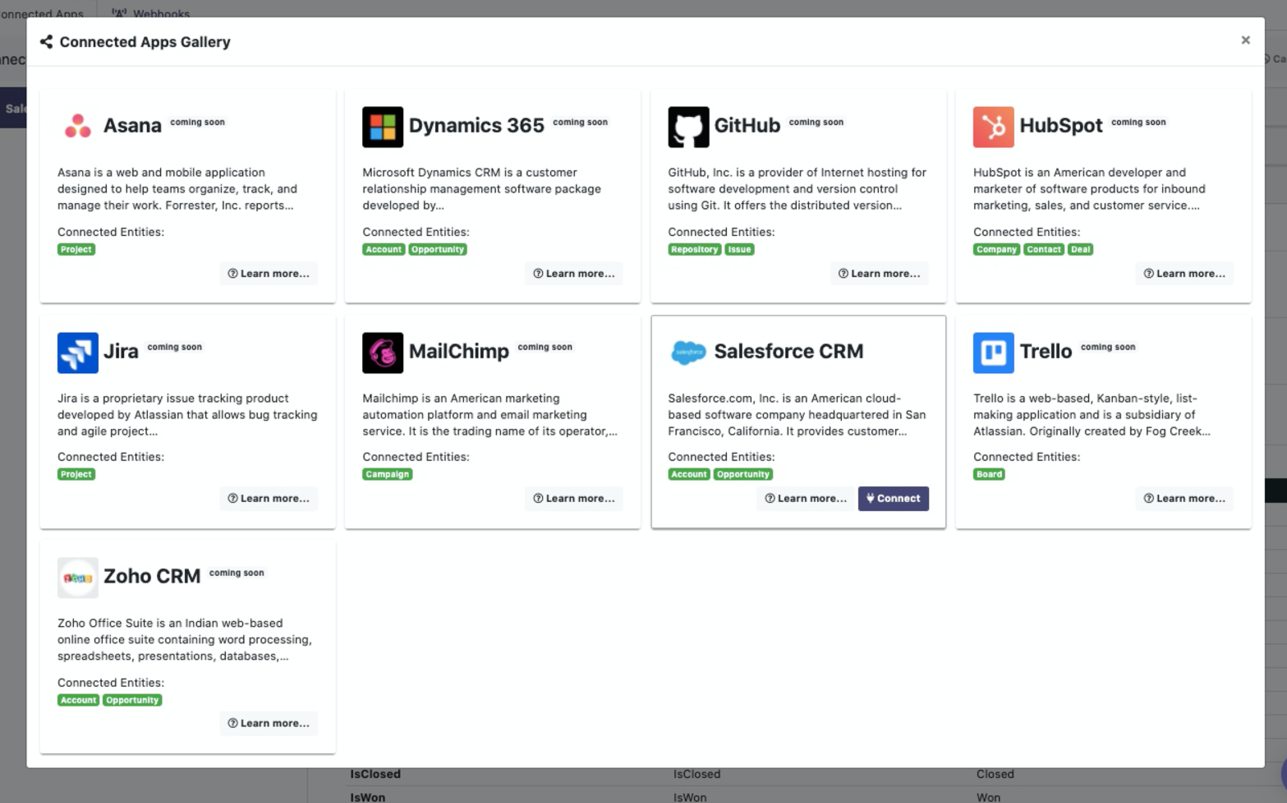Open Learn more for Trello
Image resolution: width=1287 pixels, height=803 pixels.
point(1184,498)
